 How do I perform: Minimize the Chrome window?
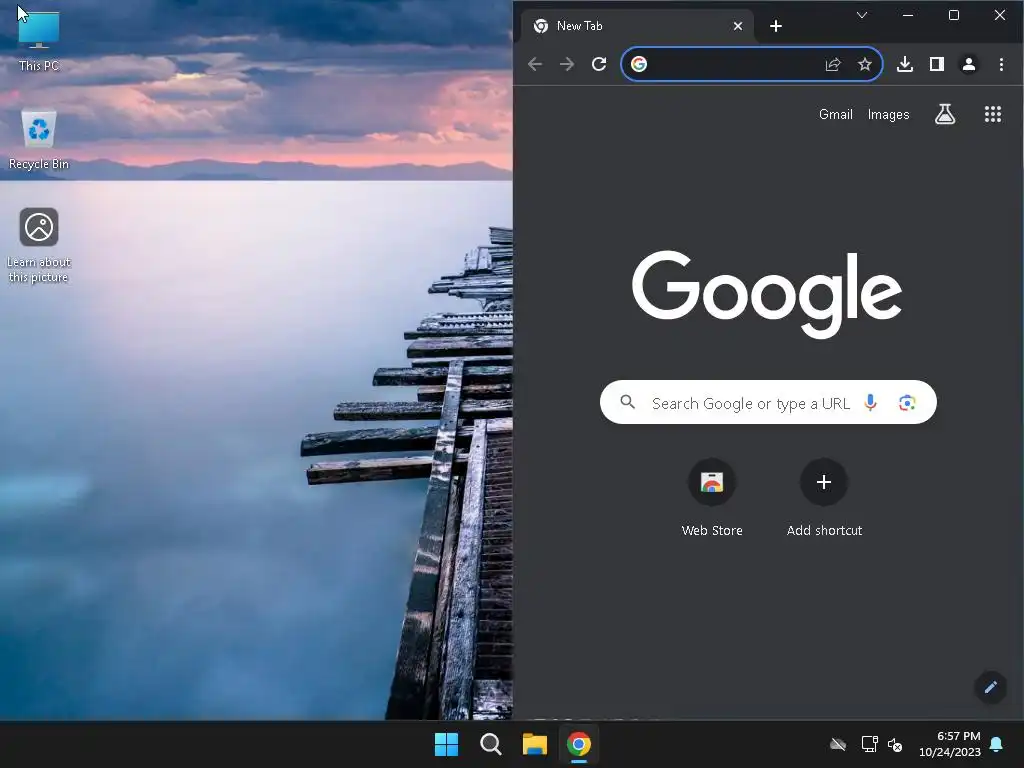(908, 15)
